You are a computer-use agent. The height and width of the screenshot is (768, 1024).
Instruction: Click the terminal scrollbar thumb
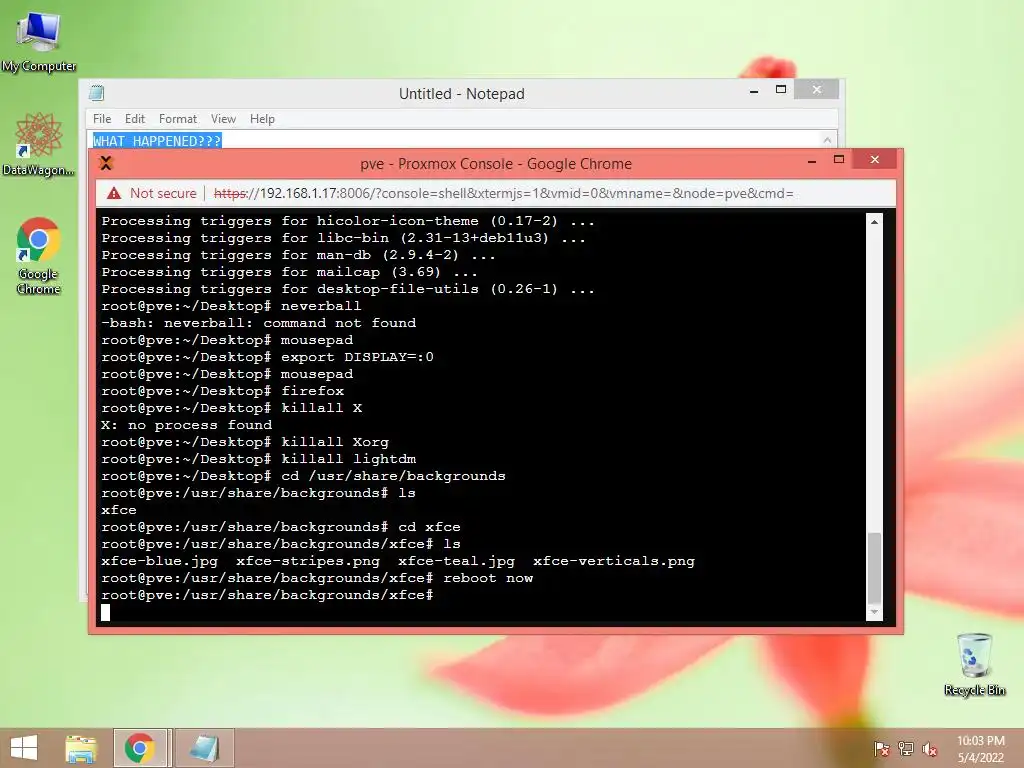[874, 568]
